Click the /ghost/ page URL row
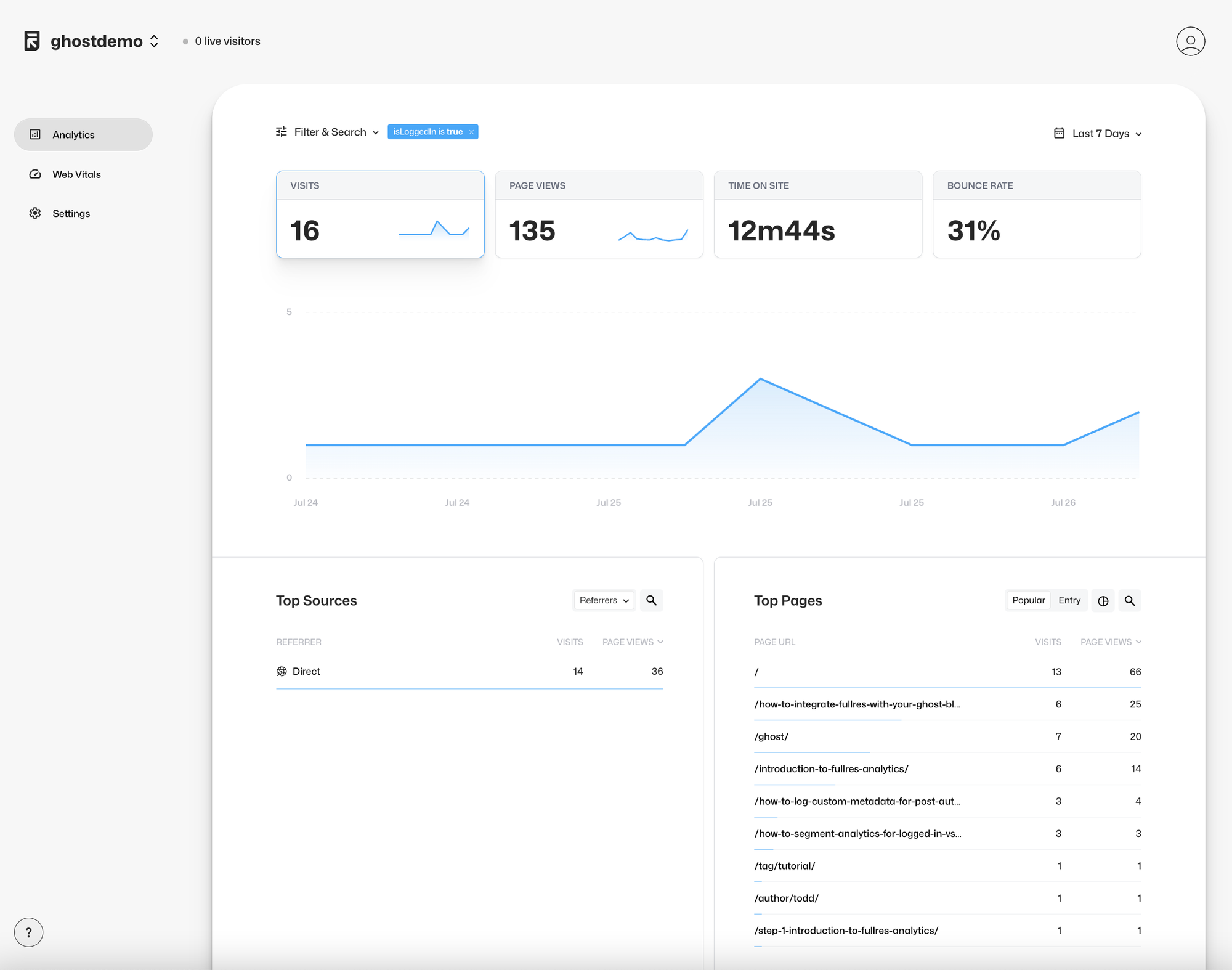 tap(771, 736)
